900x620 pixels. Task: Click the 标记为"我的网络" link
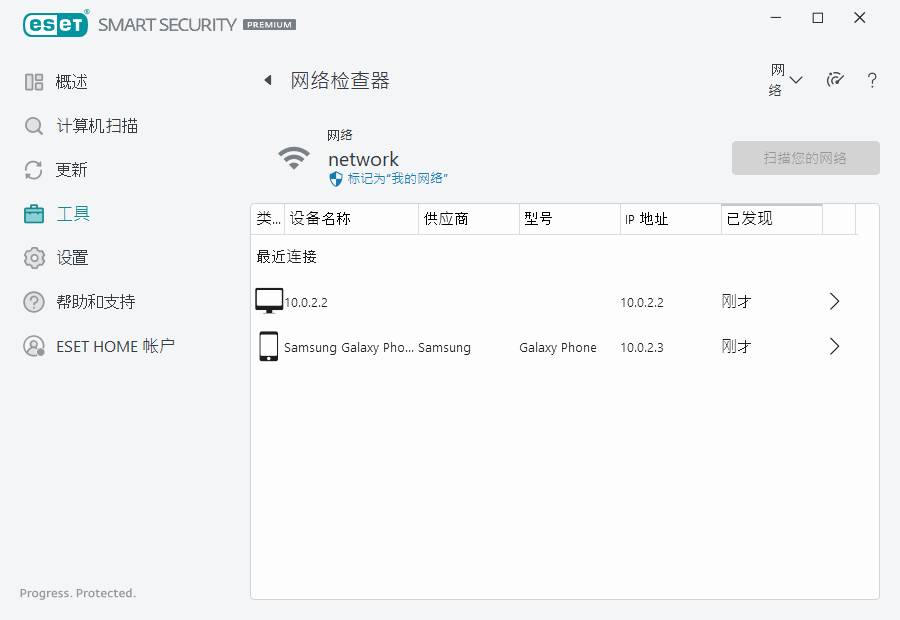pos(397,178)
